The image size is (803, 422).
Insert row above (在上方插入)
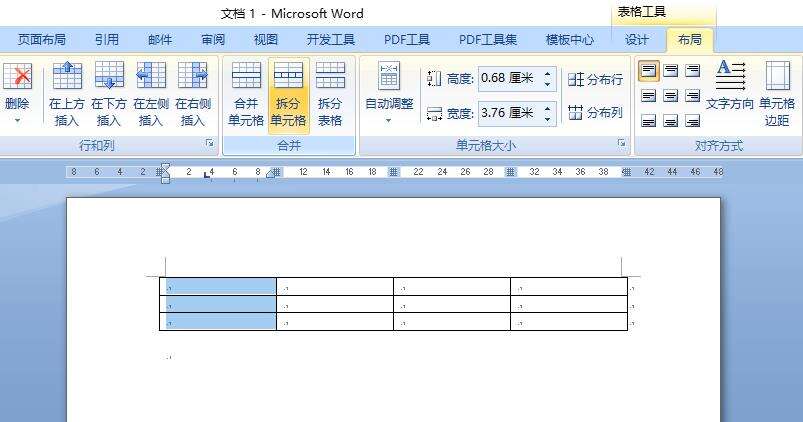tap(67, 93)
